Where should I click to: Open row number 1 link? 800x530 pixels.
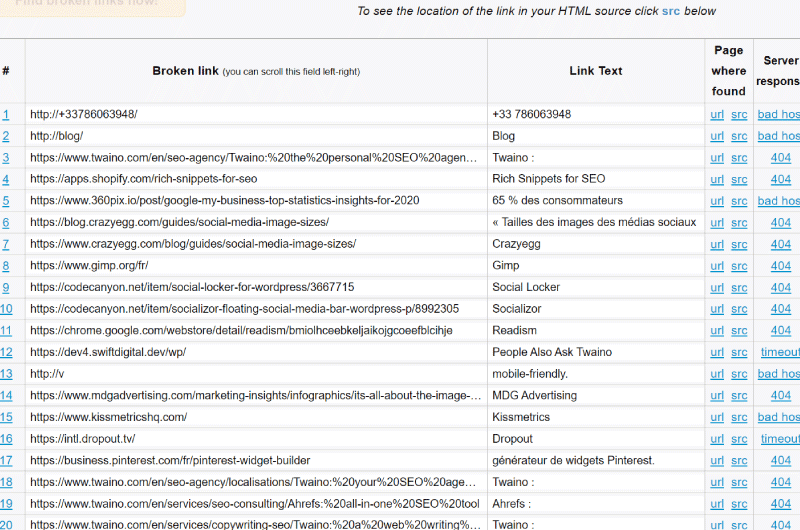(x=6, y=114)
